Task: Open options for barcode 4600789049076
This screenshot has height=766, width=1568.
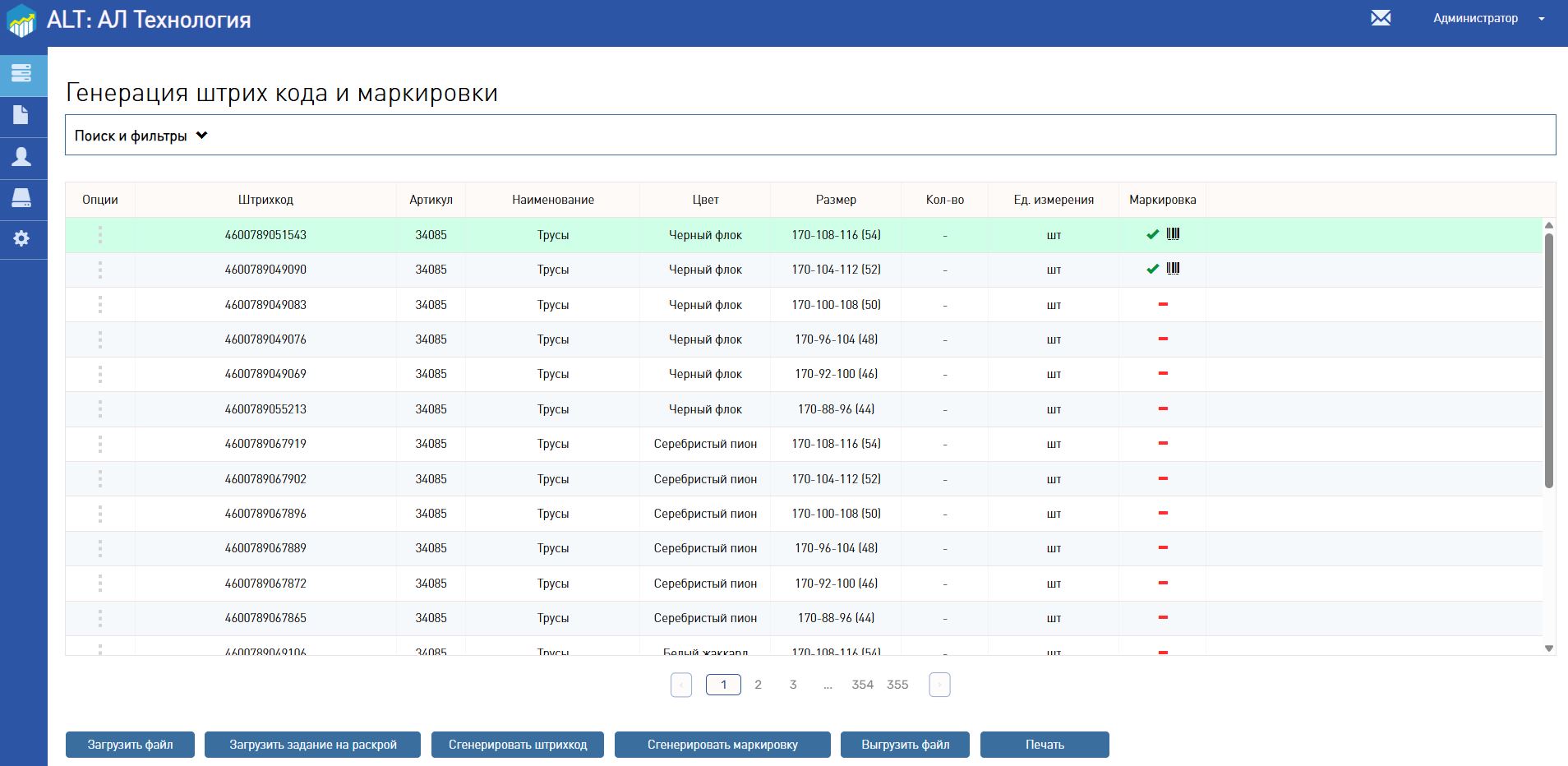Action: (100, 339)
